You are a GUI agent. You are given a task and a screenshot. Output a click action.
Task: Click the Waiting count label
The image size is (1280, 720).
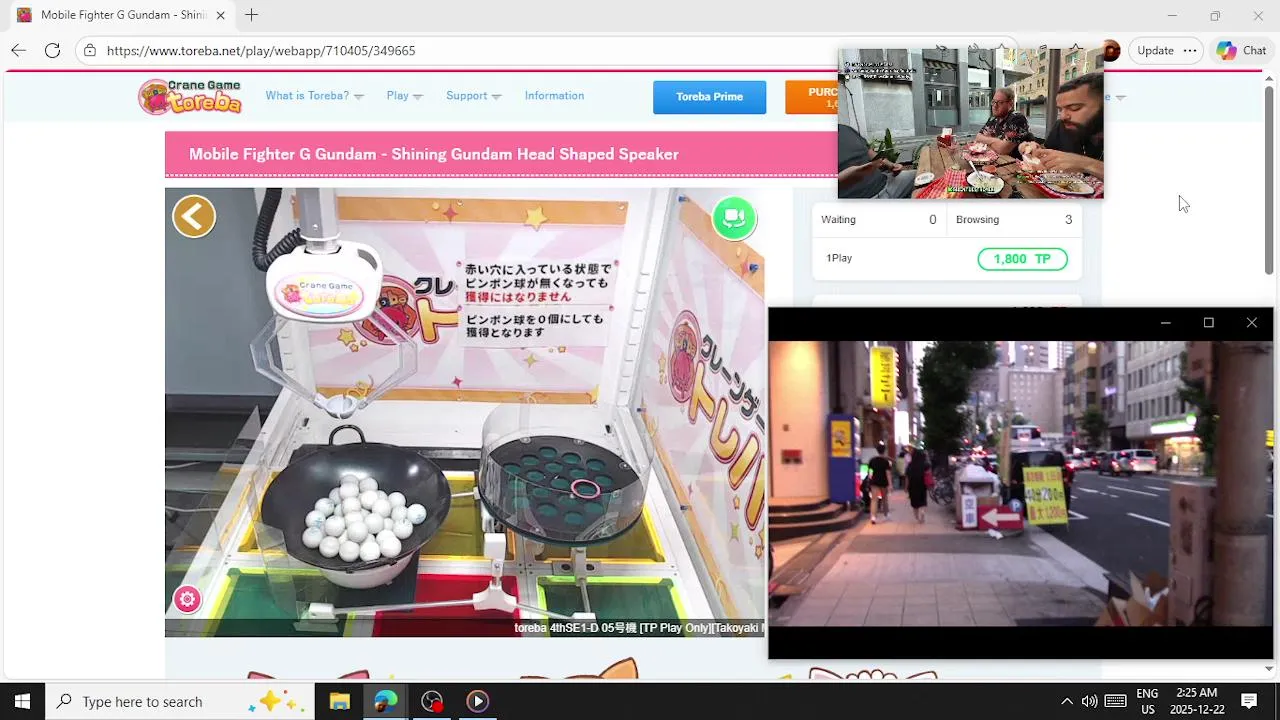(x=838, y=220)
